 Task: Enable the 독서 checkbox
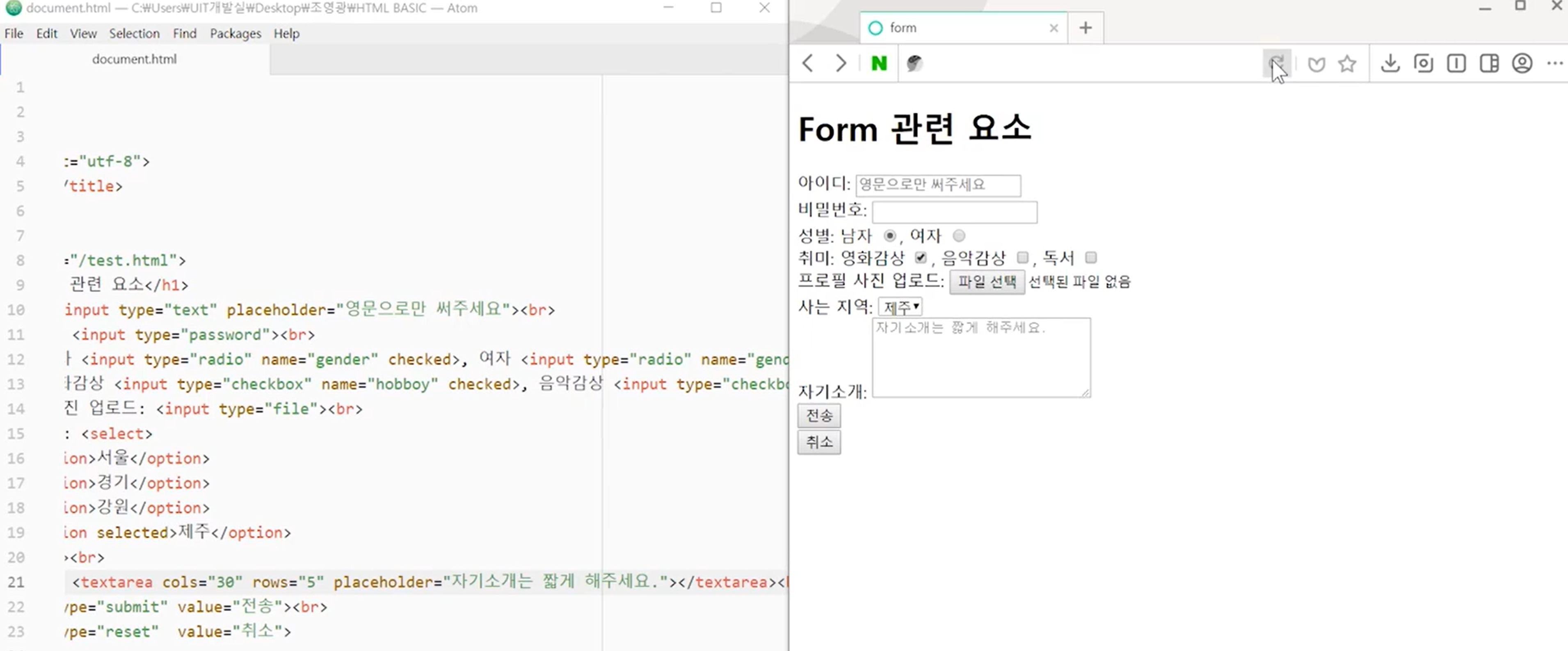coord(1091,257)
